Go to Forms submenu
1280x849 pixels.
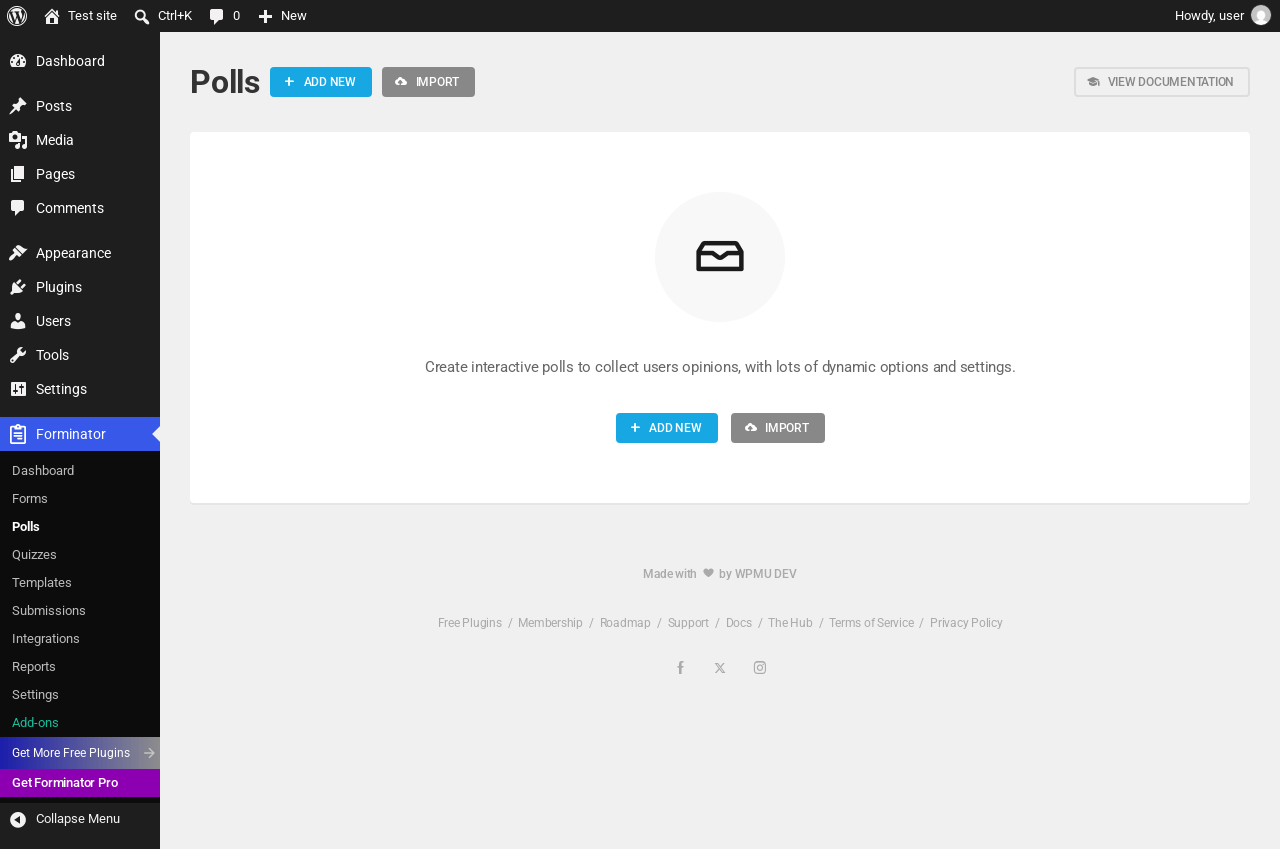point(30,499)
